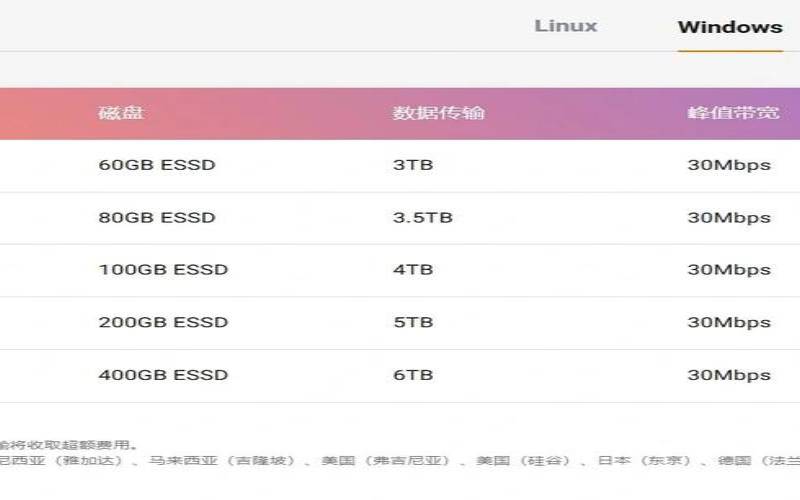800x500 pixels.
Task: Click the 3TB data transfer value
Action: tap(413, 165)
